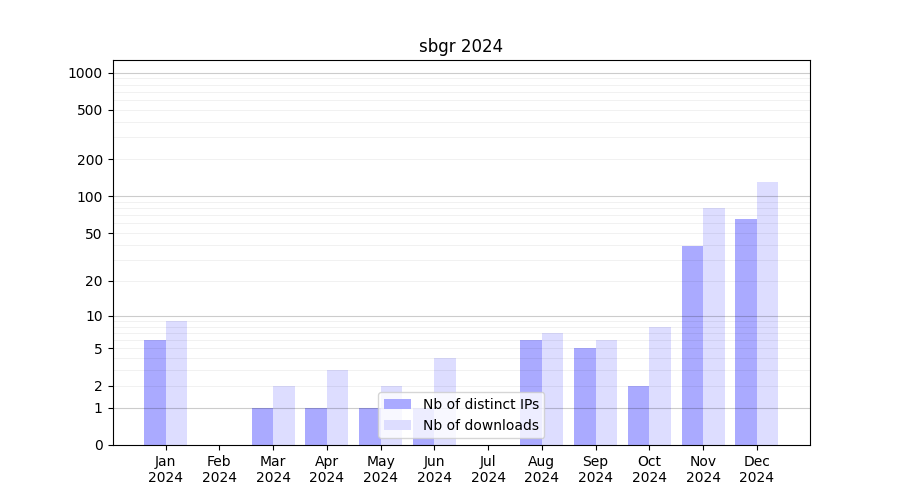Viewport: 900px width, 500px height.
Task: Click the September 2024 distinct IPs bar
Action: coord(585,396)
